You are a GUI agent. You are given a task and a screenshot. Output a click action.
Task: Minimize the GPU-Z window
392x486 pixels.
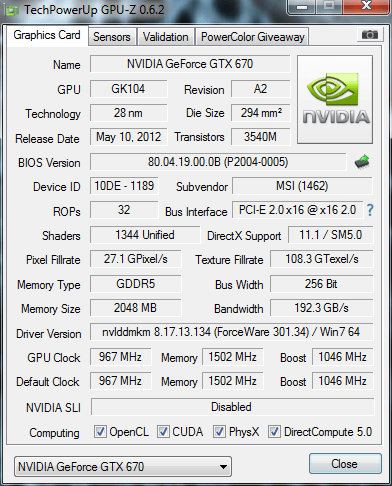click(302, 6)
